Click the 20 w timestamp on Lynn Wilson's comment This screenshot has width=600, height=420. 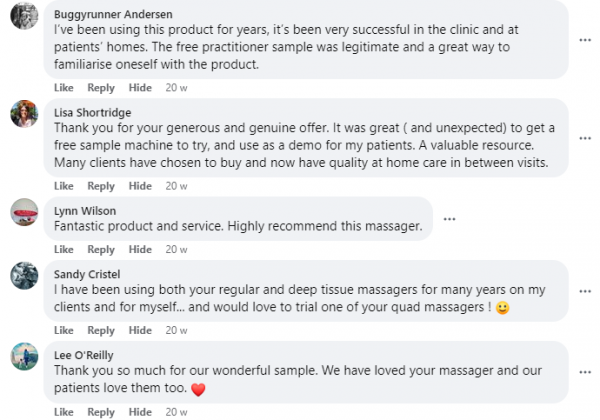[x=176, y=250]
